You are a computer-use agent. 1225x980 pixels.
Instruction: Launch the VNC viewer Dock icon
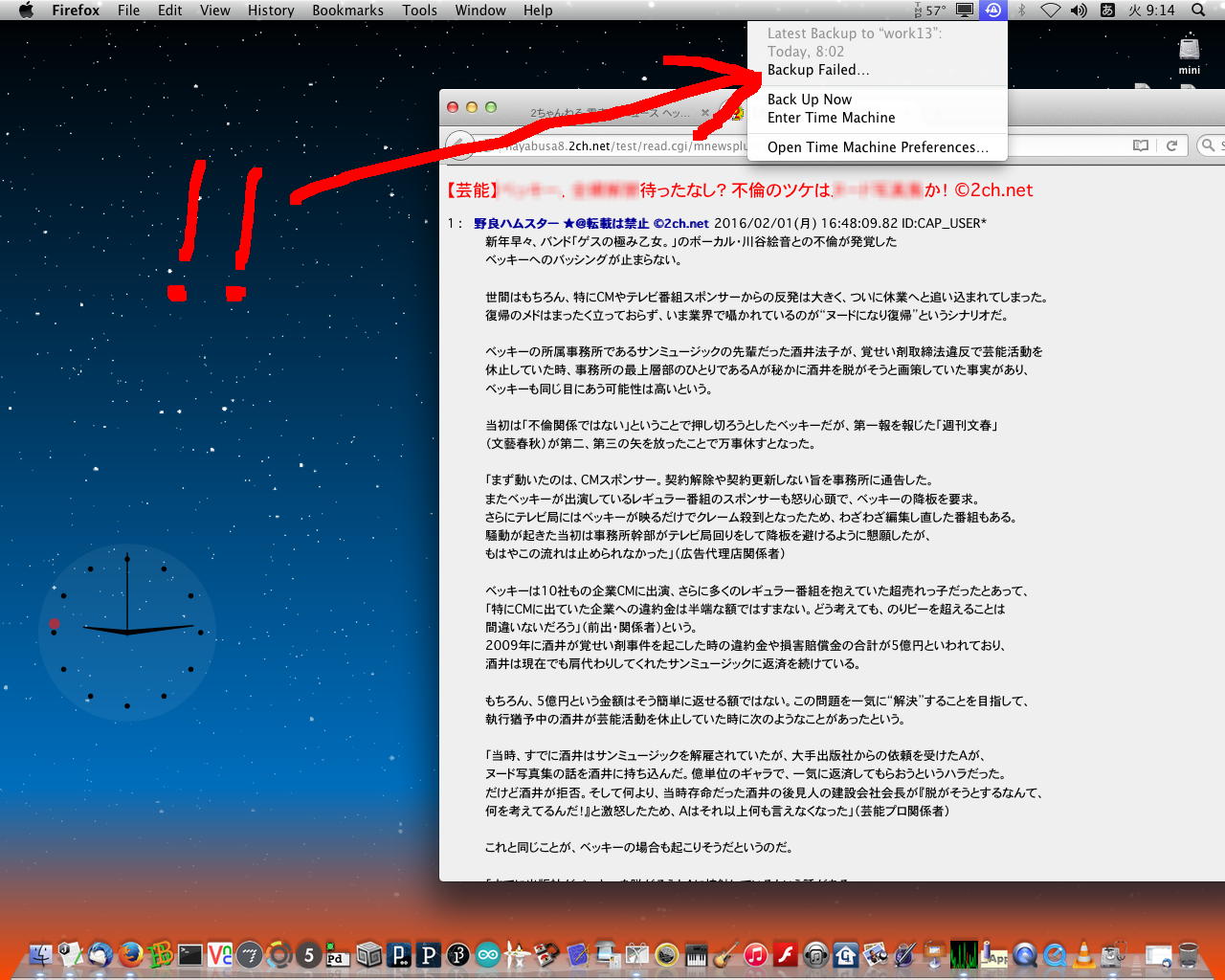220,954
